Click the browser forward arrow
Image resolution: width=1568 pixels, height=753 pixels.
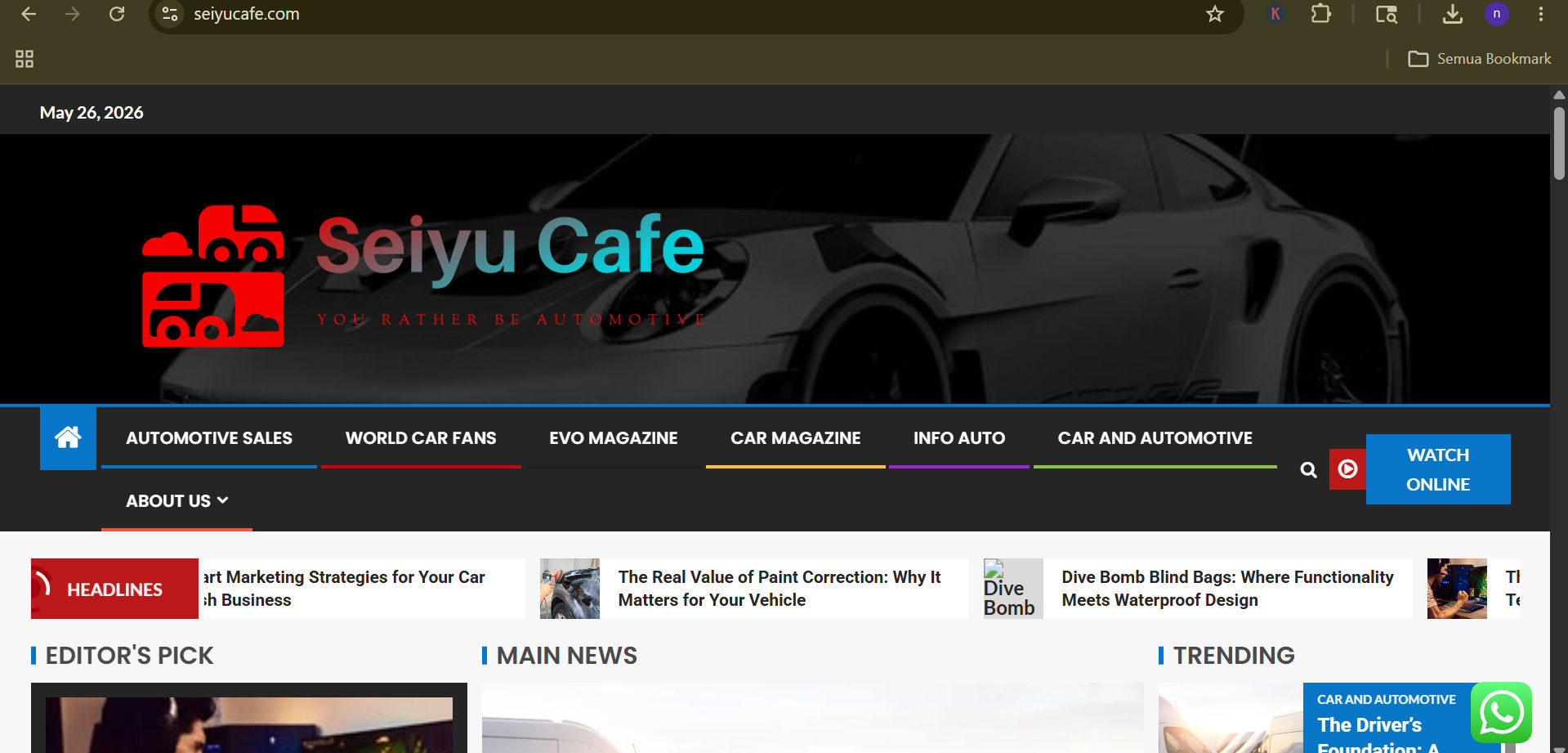[73, 14]
